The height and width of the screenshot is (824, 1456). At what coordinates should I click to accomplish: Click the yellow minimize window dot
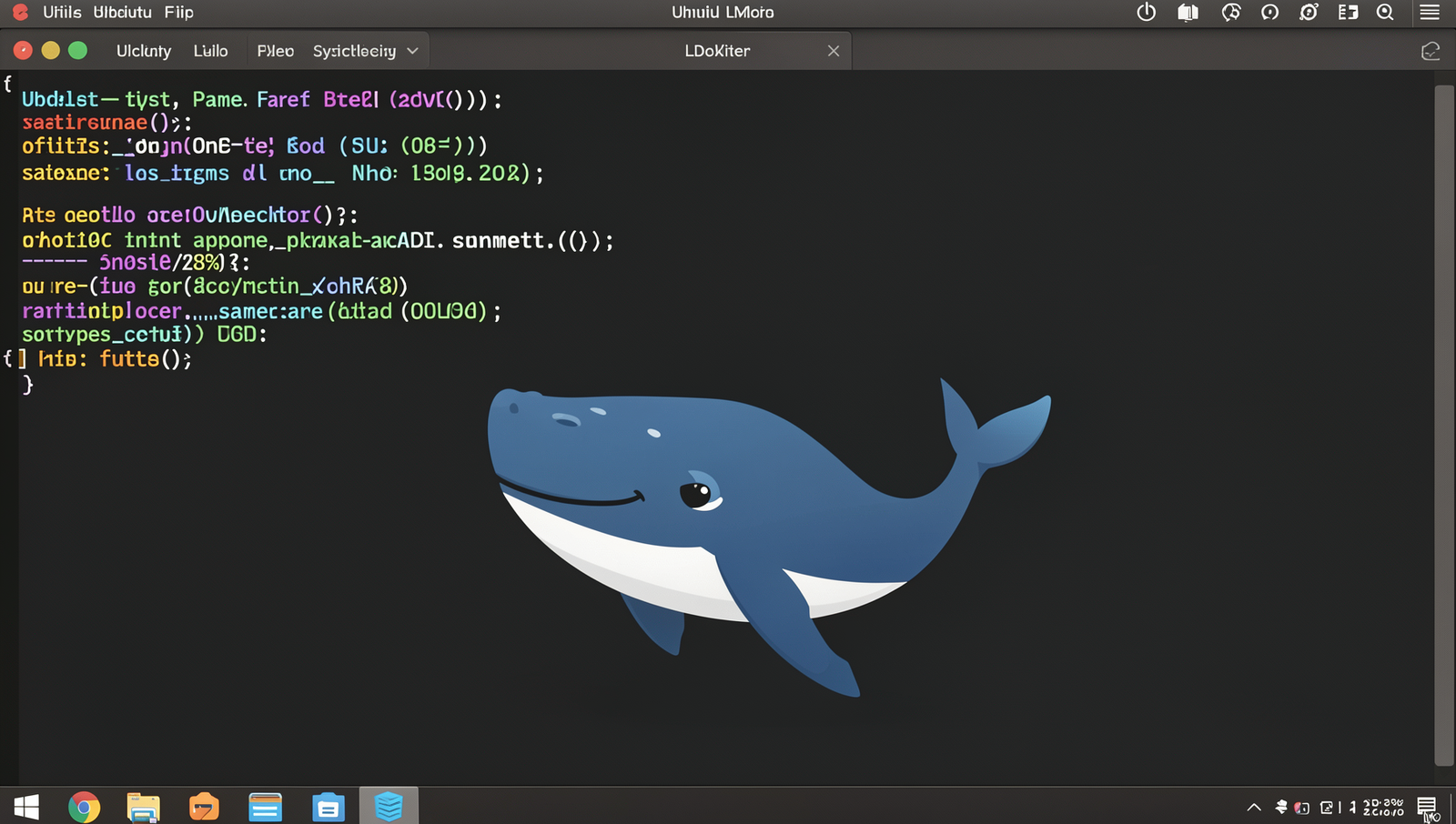point(51,51)
